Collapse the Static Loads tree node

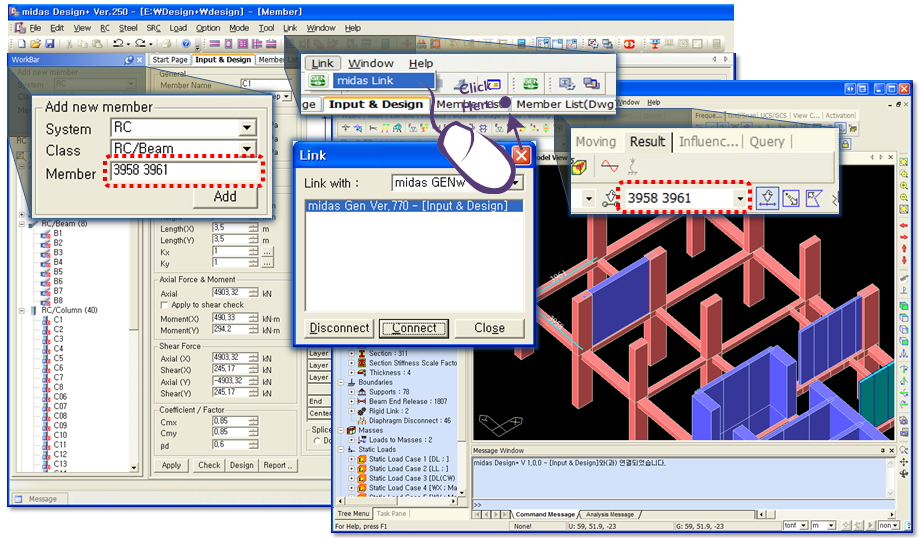pos(341,449)
